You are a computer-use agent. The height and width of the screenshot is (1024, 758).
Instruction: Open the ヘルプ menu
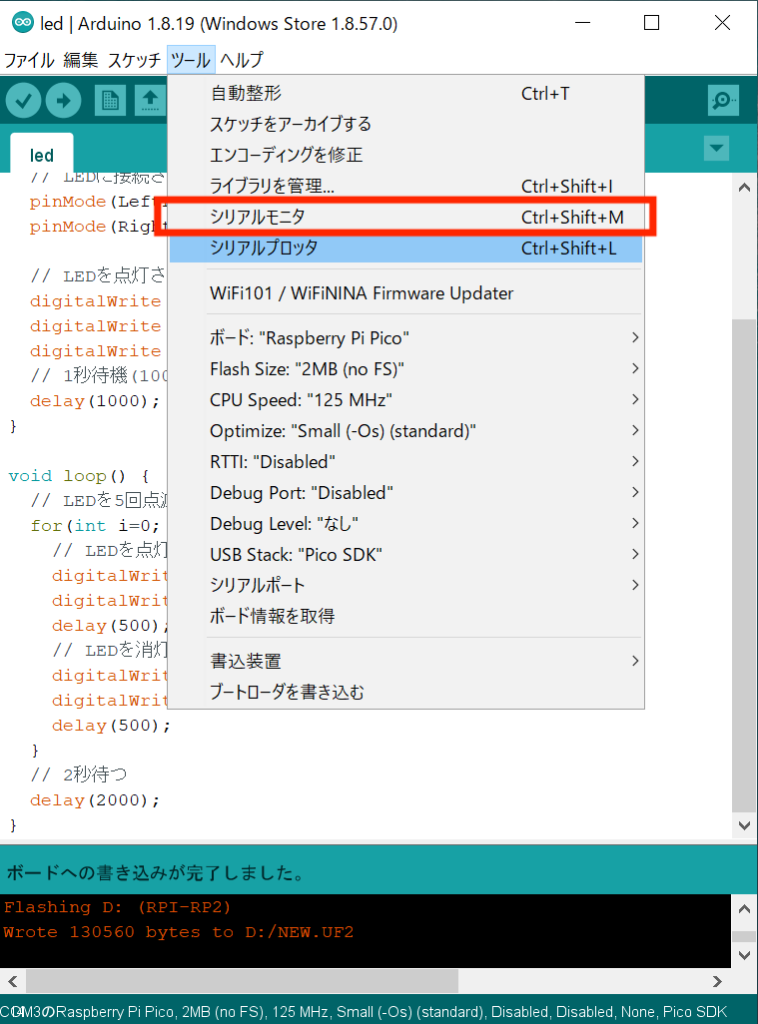click(242, 60)
